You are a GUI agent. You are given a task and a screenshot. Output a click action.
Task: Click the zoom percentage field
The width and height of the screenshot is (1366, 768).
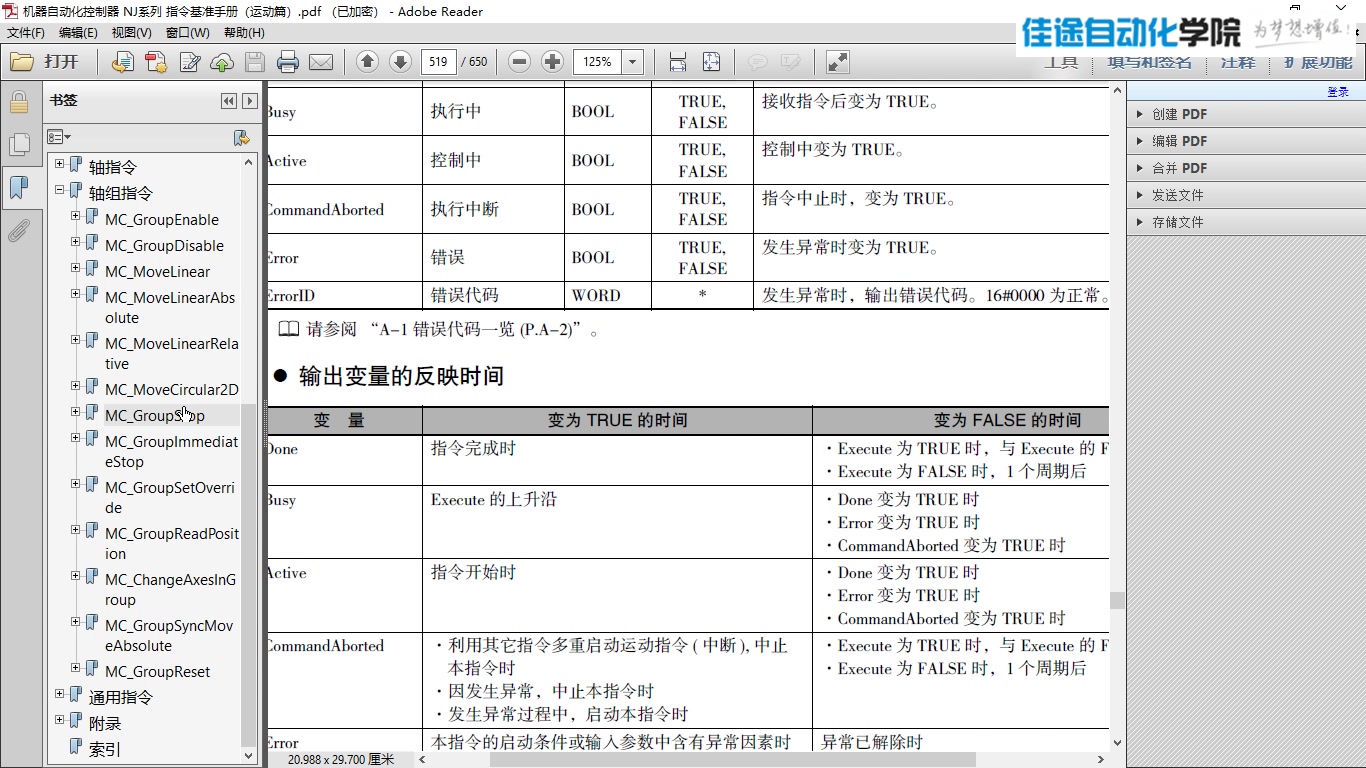[x=598, y=62]
